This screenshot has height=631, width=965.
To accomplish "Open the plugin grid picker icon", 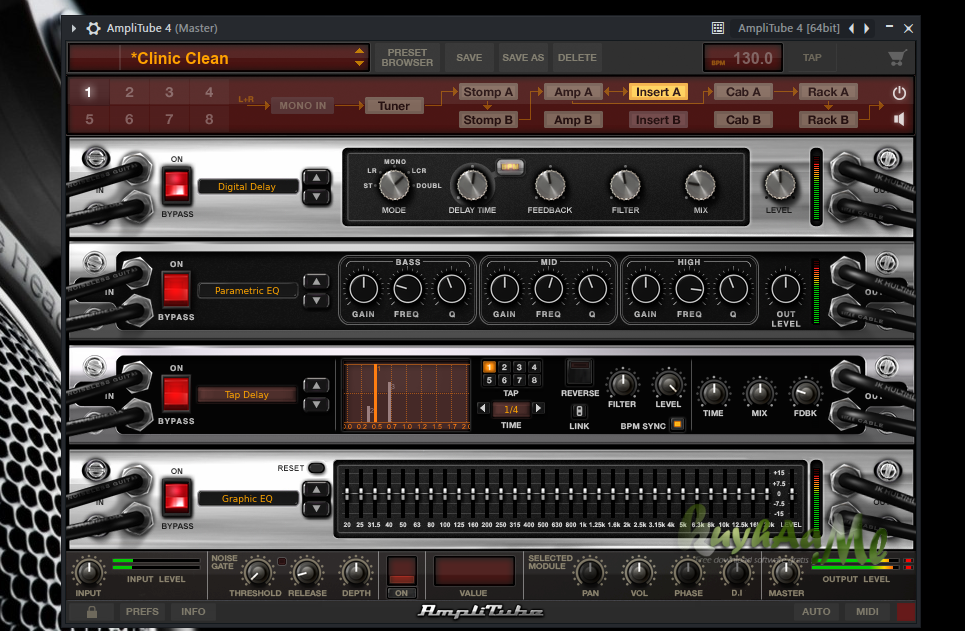I will 718,28.
